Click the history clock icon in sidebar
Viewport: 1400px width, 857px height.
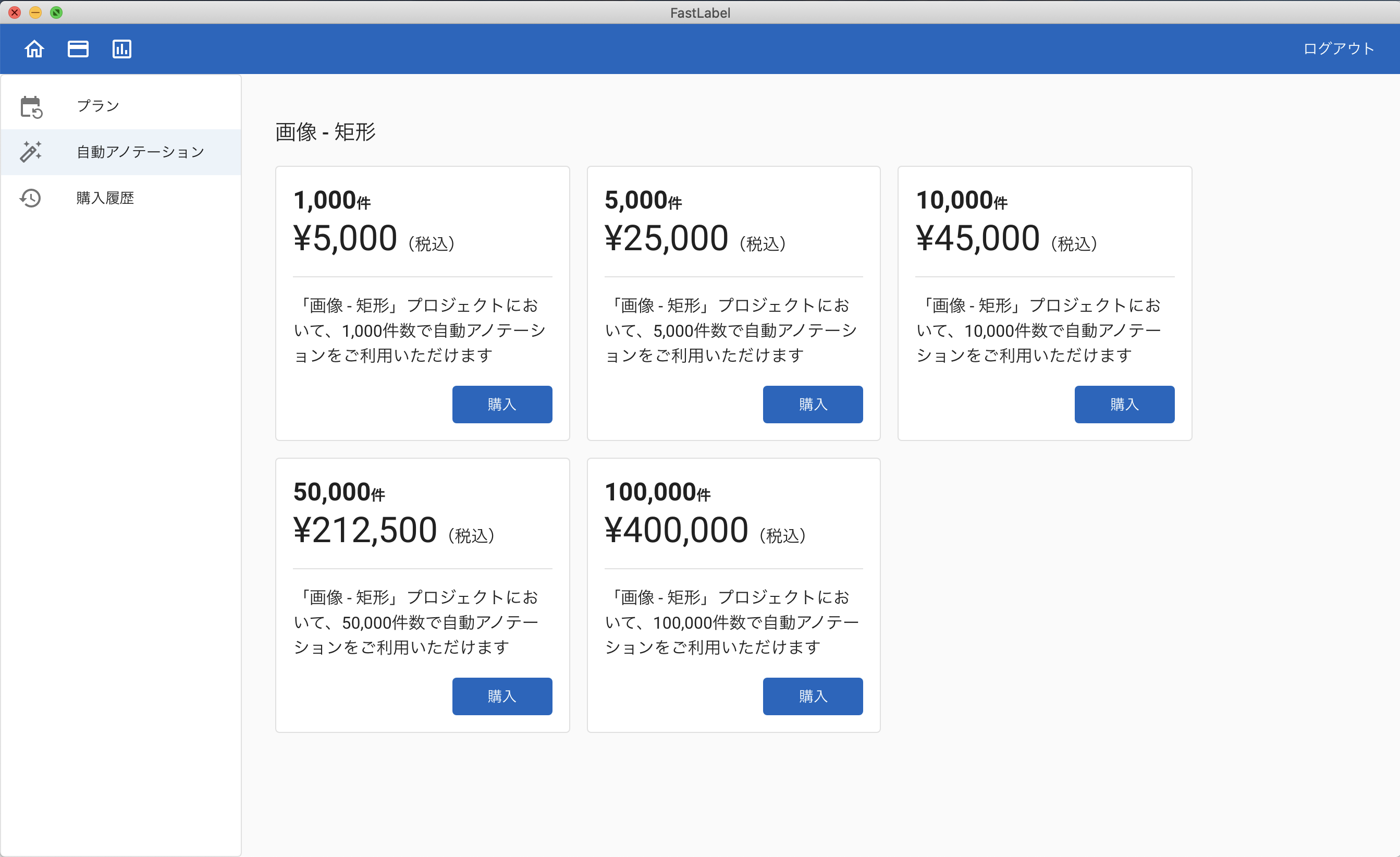click(x=31, y=198)
